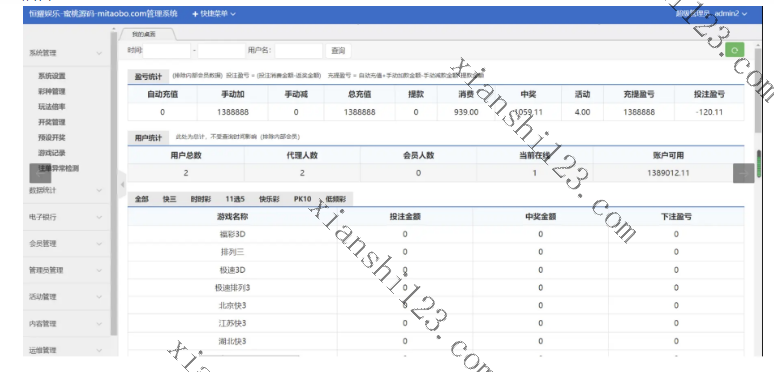
Task: Click the 代理人数 column header
Action: point(302,155)
